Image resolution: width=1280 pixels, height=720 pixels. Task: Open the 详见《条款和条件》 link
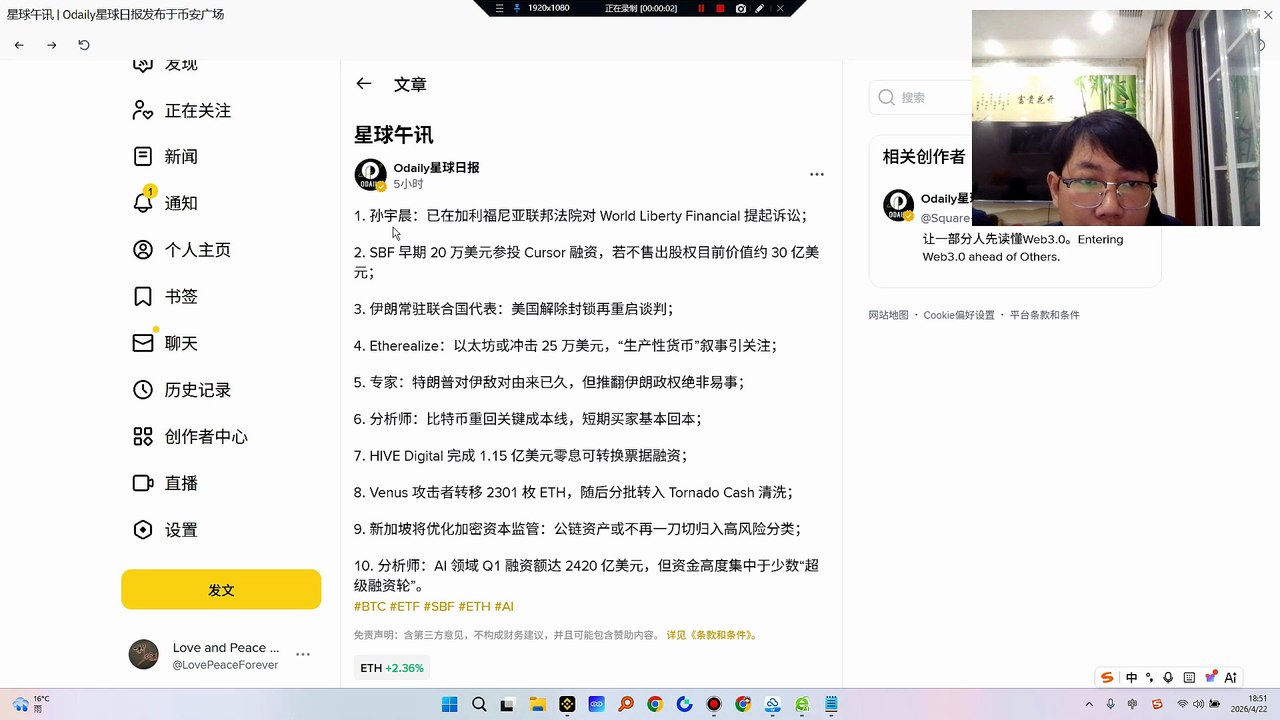tap(713, 635)
